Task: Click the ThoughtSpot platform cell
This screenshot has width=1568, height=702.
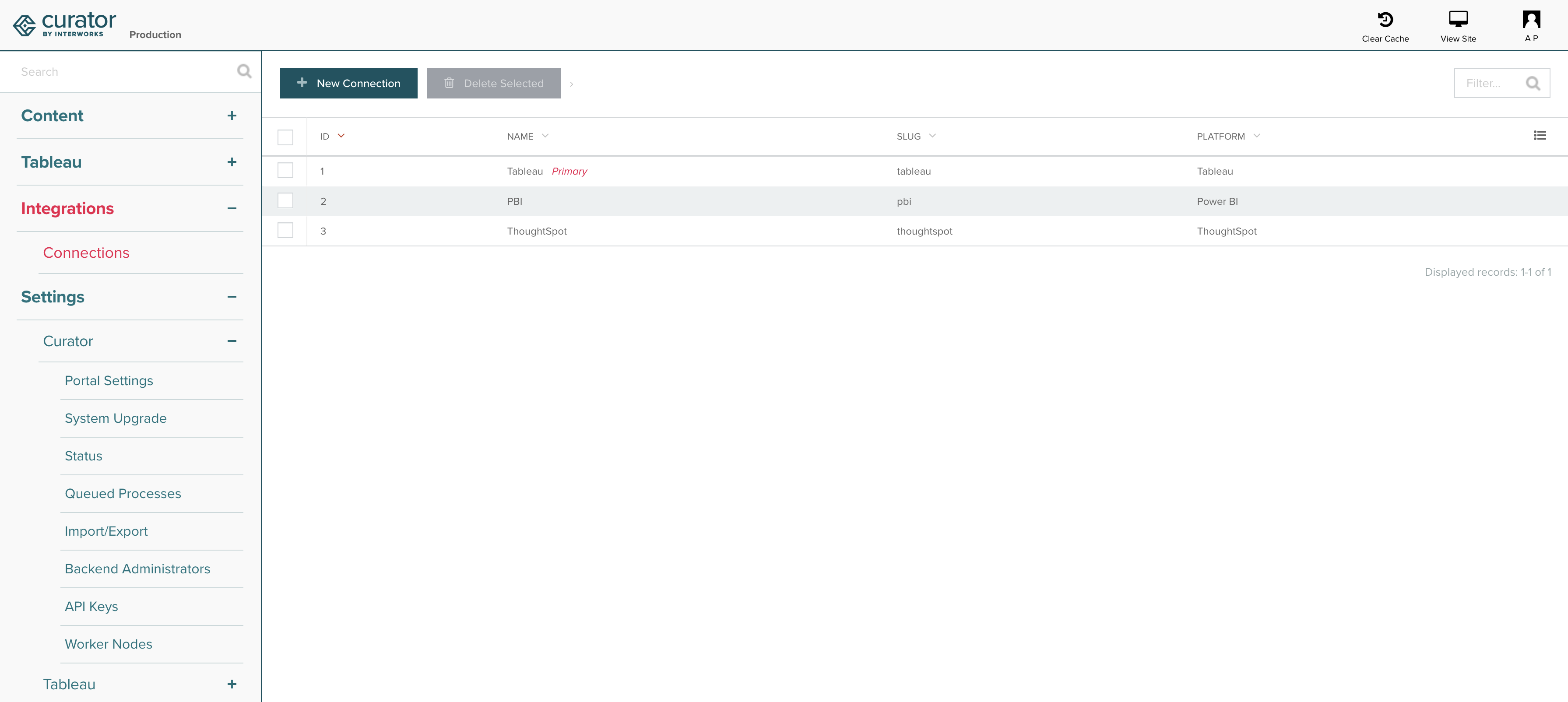Action: coord(1227,231)
